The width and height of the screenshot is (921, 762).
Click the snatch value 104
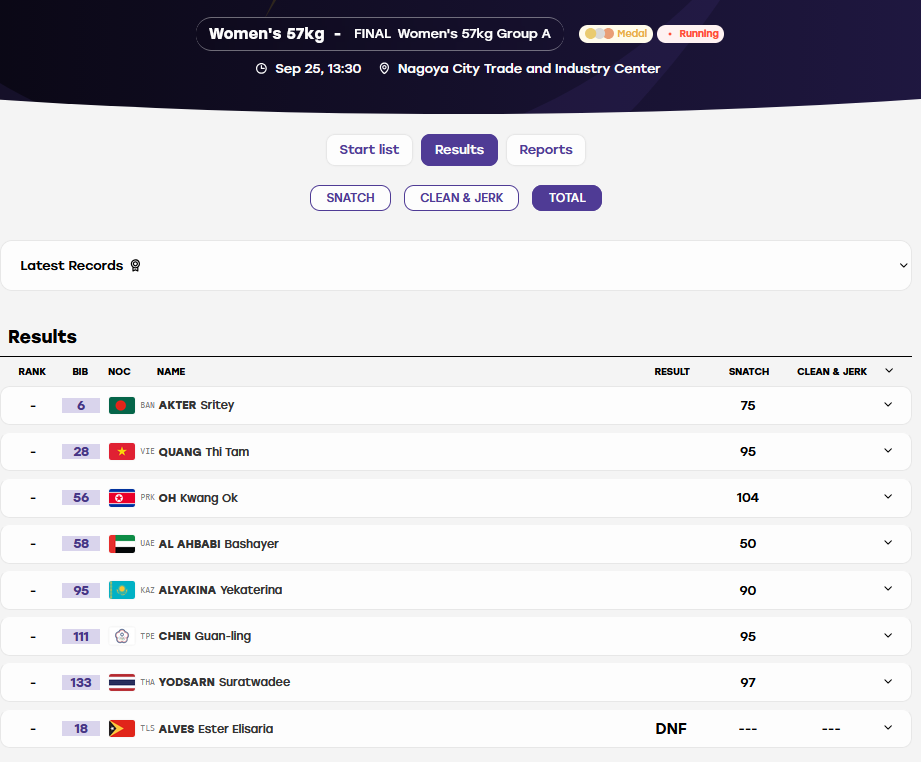[748, 498]
